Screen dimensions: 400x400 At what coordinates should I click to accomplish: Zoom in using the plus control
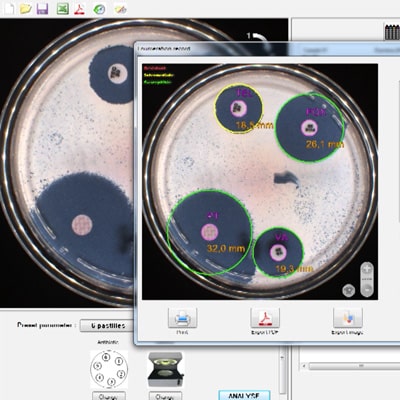coord(367,269)
